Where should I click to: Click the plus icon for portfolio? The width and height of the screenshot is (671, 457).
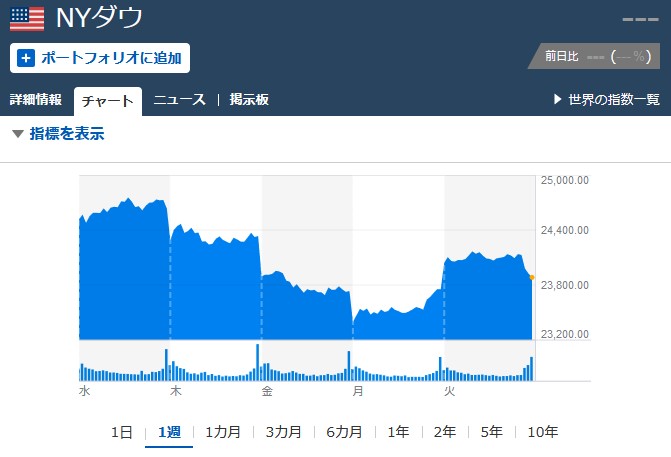(x=26, y=58)
